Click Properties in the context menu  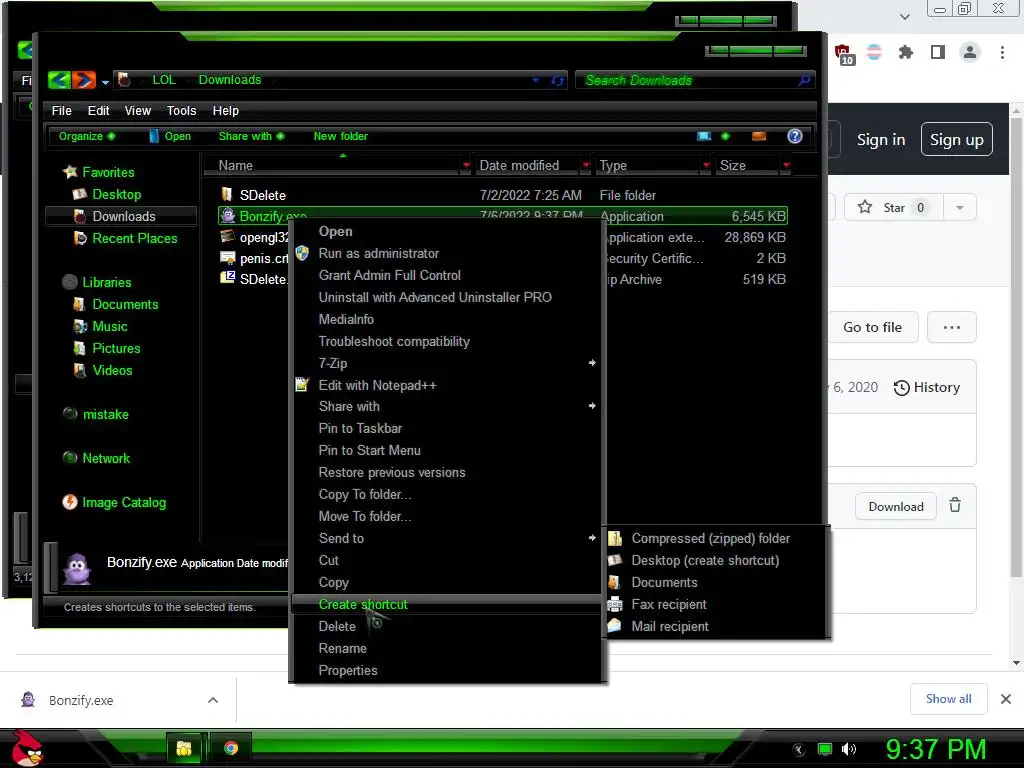click(x=348, y=671)
